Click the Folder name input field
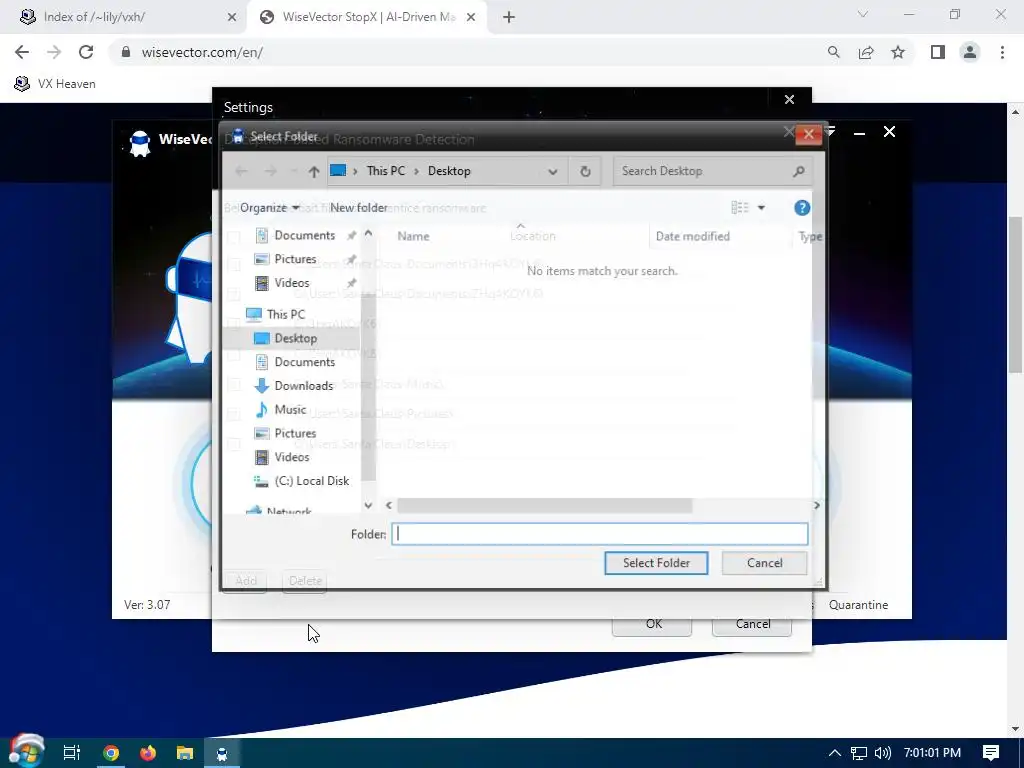Image resolution: width=1024 pixels, height=768 pixels. coord(600,534)
